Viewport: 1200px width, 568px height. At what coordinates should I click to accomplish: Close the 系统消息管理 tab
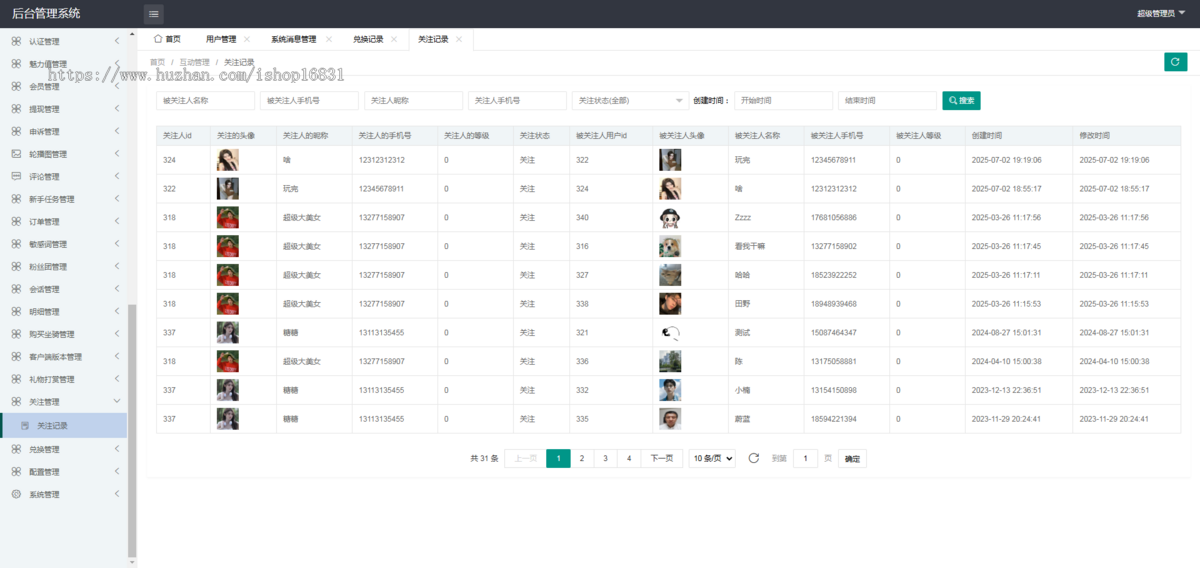coord(327,39)
